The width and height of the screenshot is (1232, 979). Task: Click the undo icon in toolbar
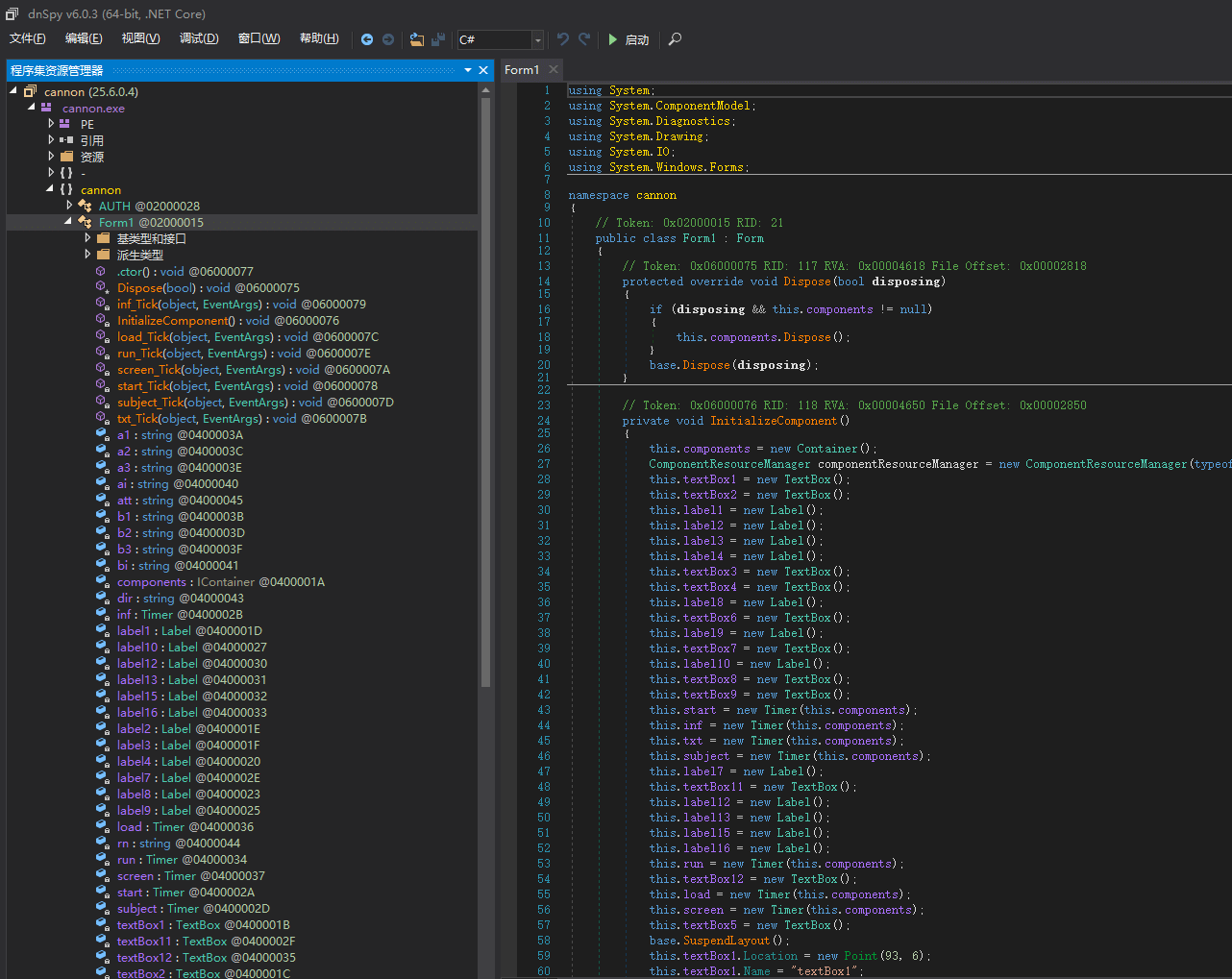(563, 39)
